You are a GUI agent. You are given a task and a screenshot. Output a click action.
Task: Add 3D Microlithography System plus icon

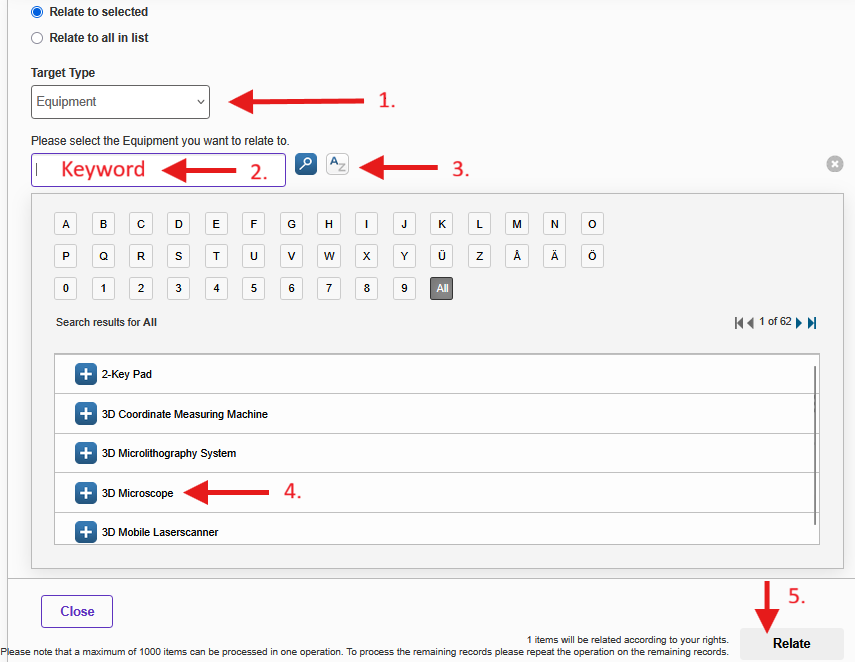click(x=86, y=453)
